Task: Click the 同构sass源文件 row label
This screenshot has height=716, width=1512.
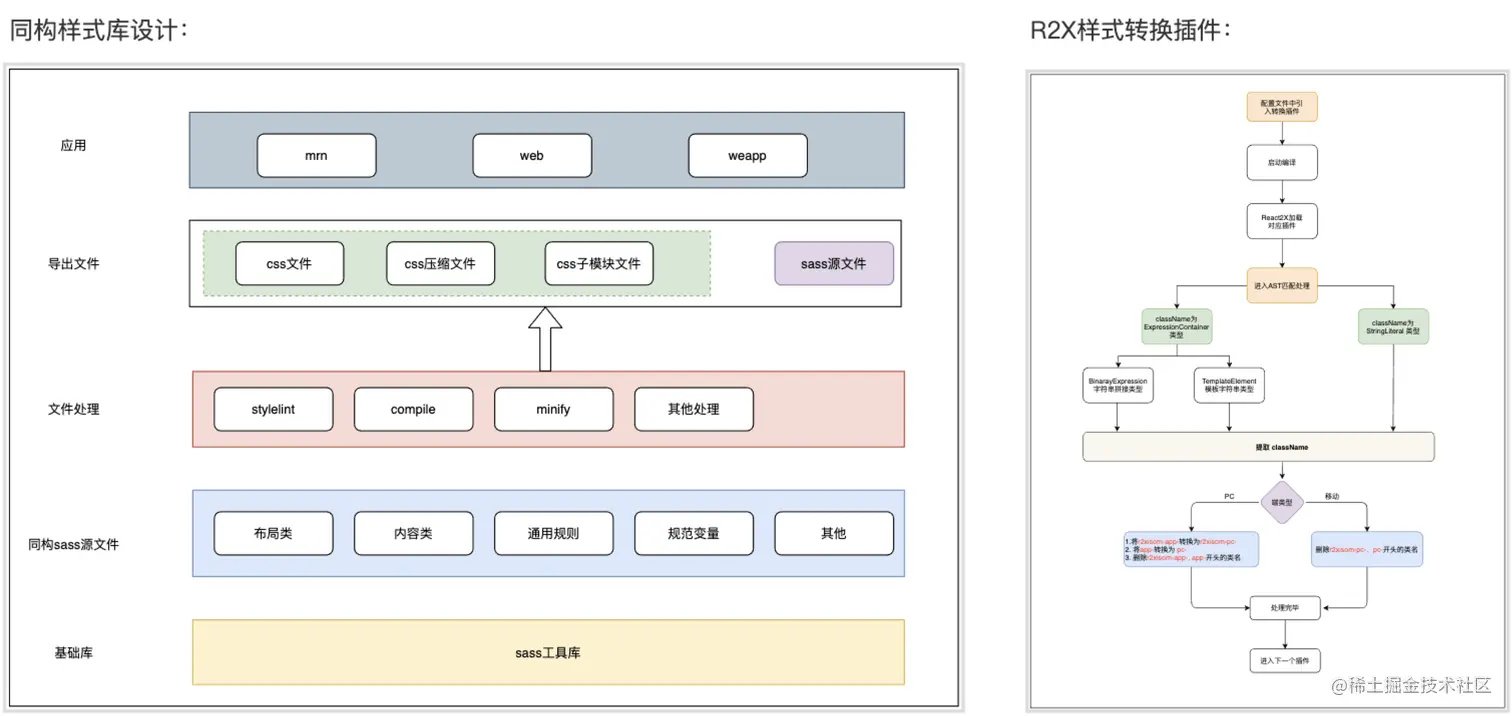Action: tap(73, 546)
